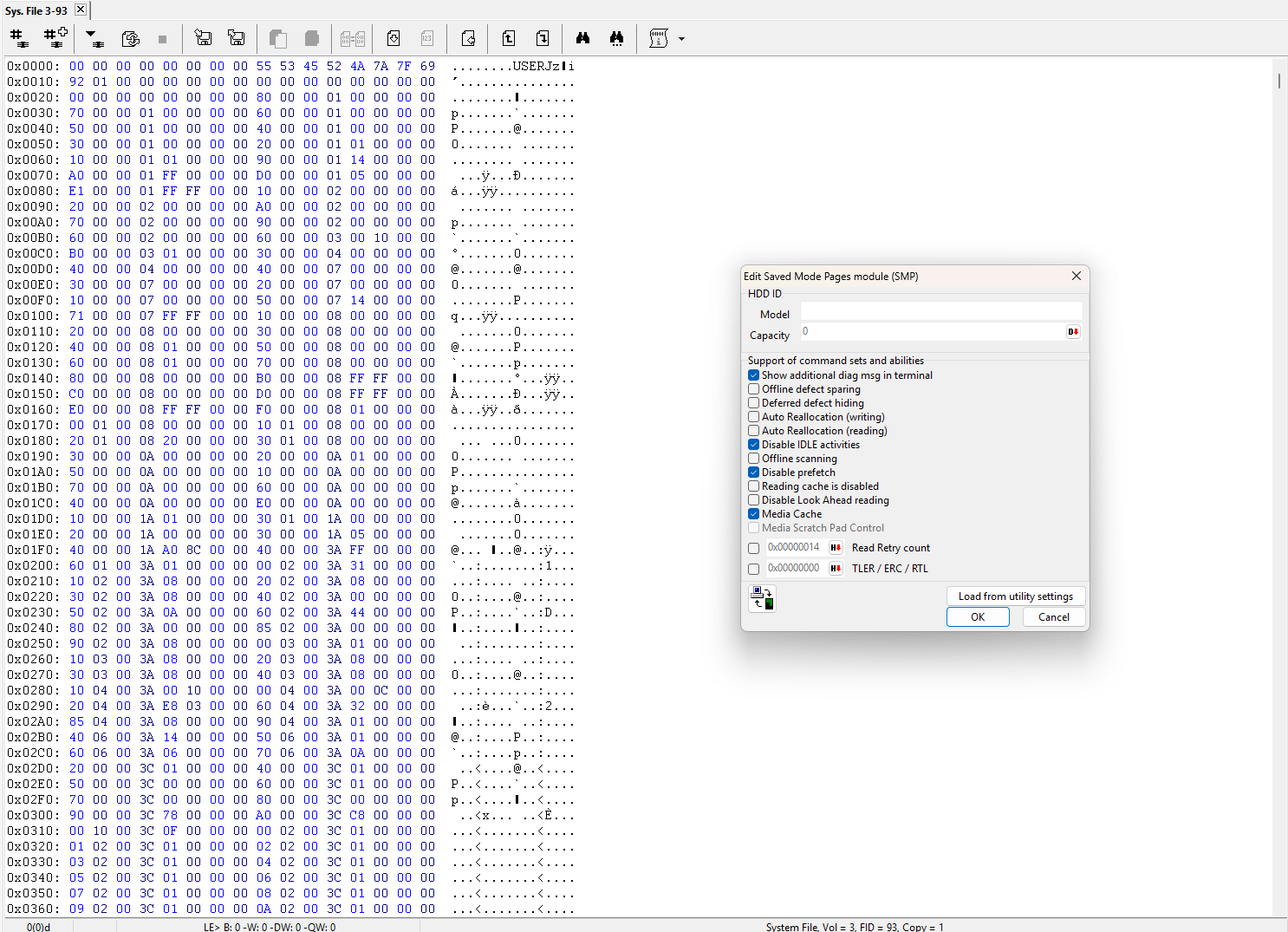Click the computer-to-drive transfer icon in dialog

763,598
